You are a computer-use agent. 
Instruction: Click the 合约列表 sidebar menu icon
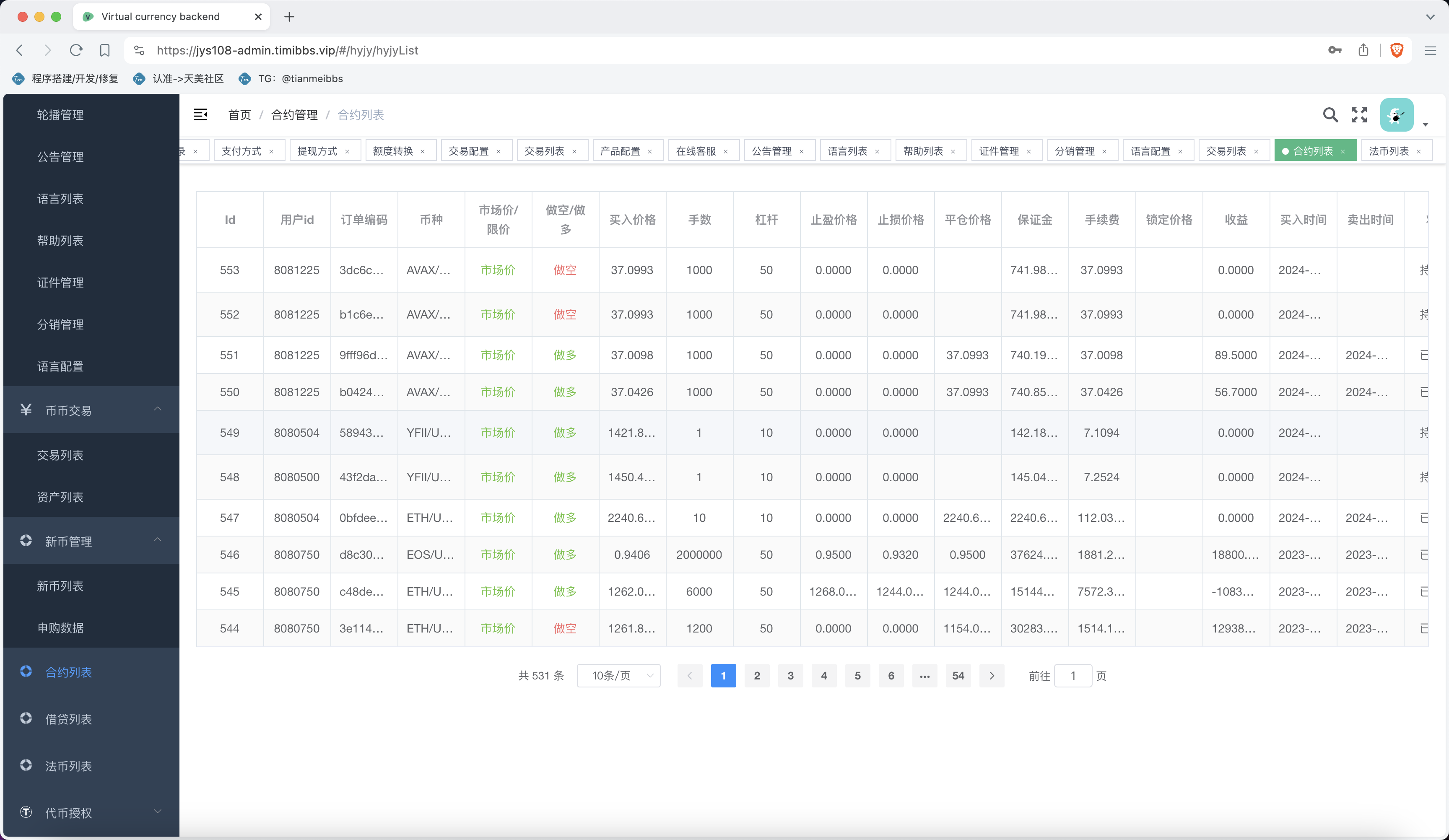tap(26, 672)
